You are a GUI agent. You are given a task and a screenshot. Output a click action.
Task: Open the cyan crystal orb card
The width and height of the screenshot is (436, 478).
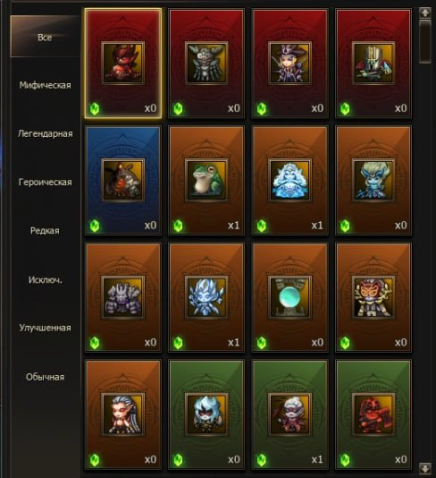[x=290, y=297]
